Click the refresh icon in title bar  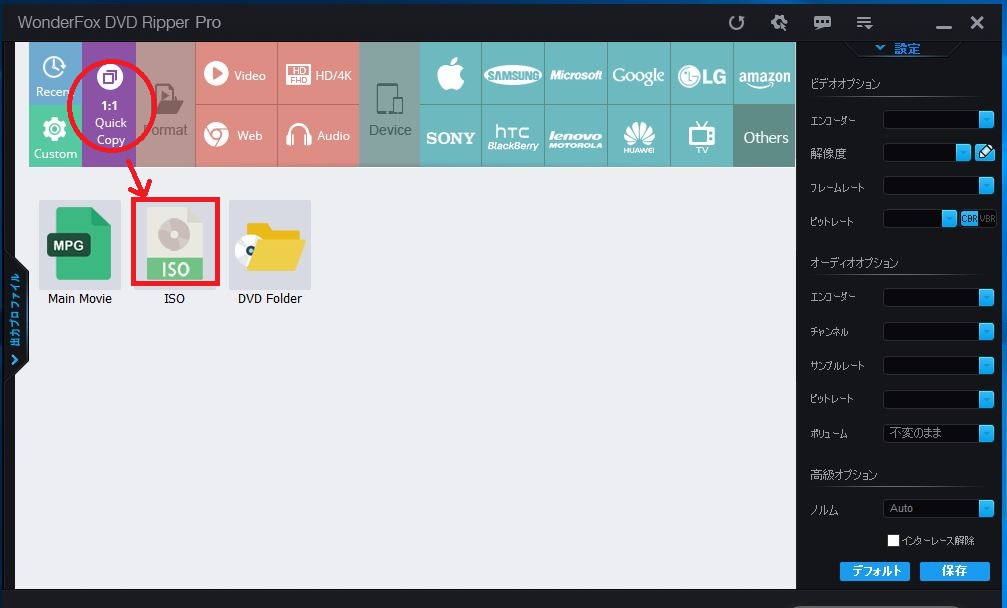coord(736,23)
